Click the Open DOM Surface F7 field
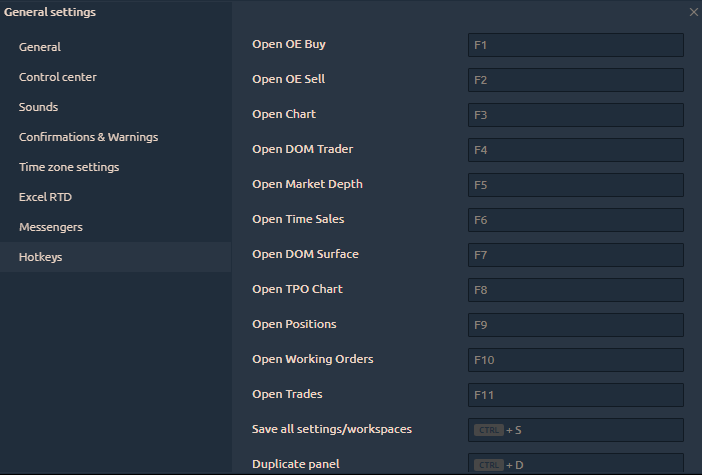 575,255
